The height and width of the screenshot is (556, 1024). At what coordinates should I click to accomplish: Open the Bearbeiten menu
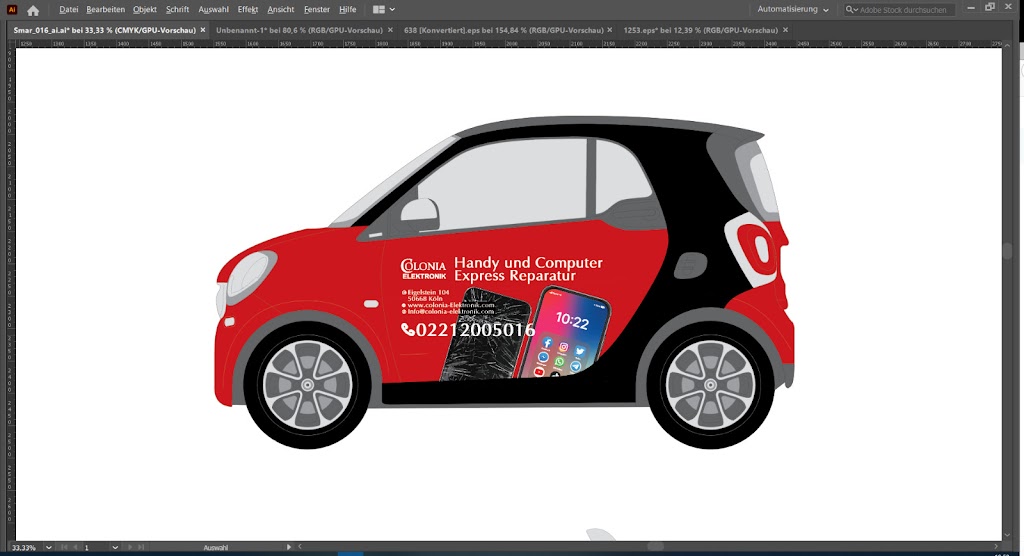pyautogui.click(x=105, y=10)
